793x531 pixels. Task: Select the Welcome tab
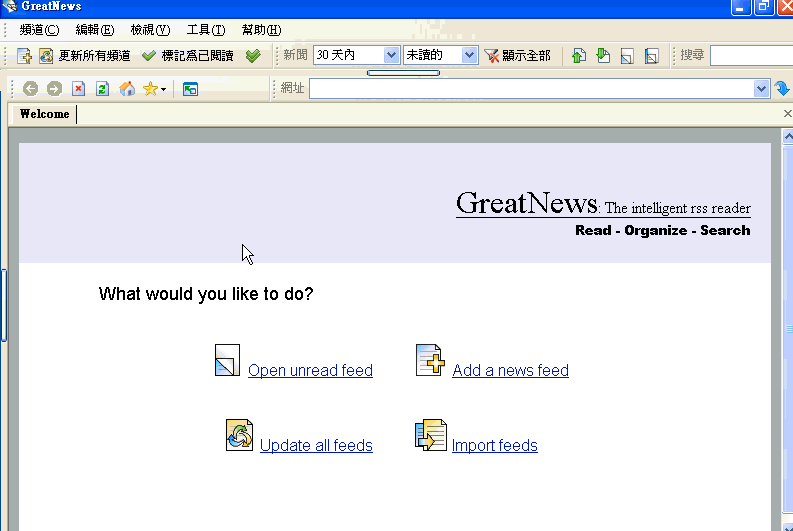click(44, 114)
